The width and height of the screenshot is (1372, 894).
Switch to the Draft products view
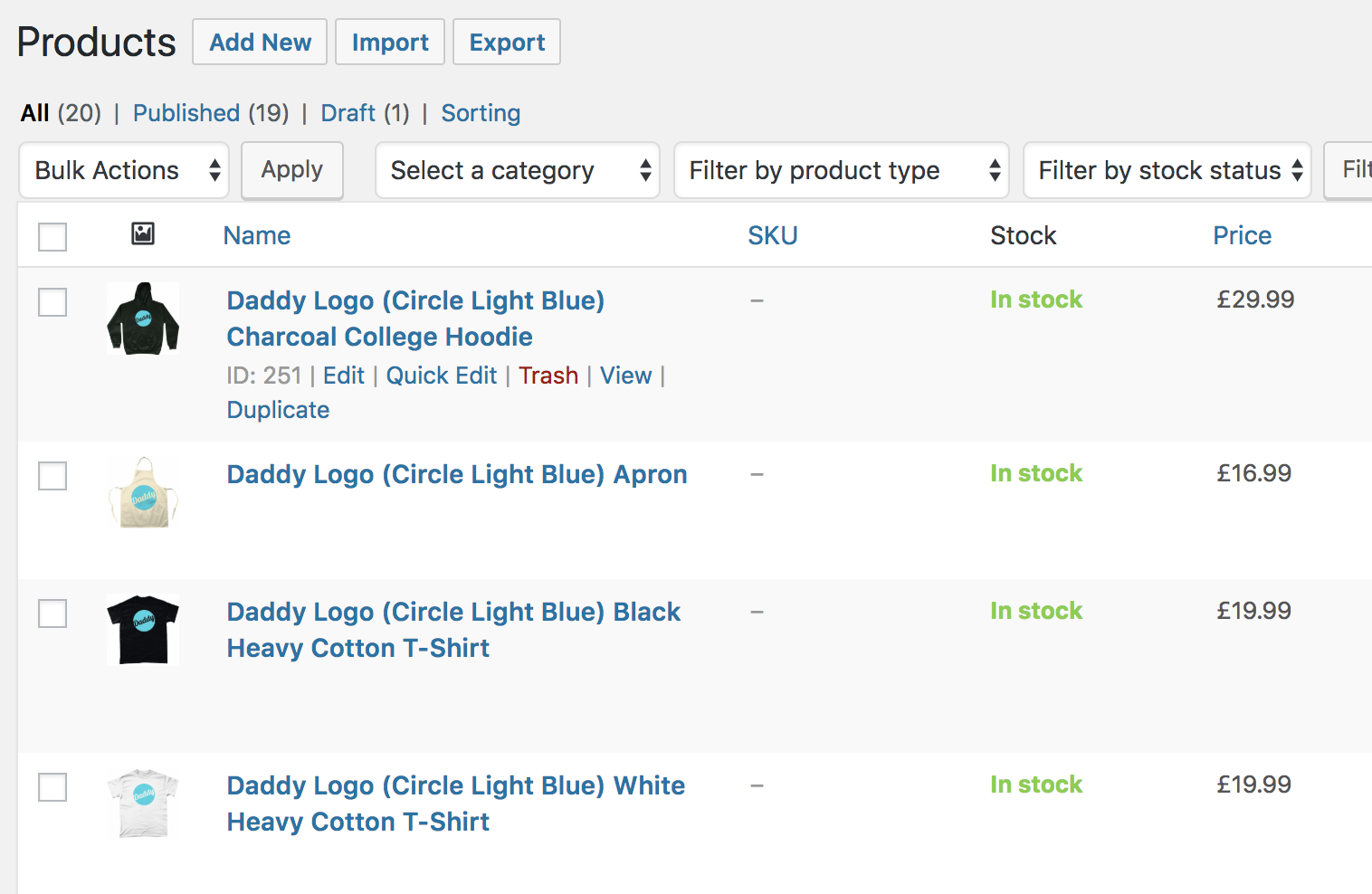click(348, 113)
